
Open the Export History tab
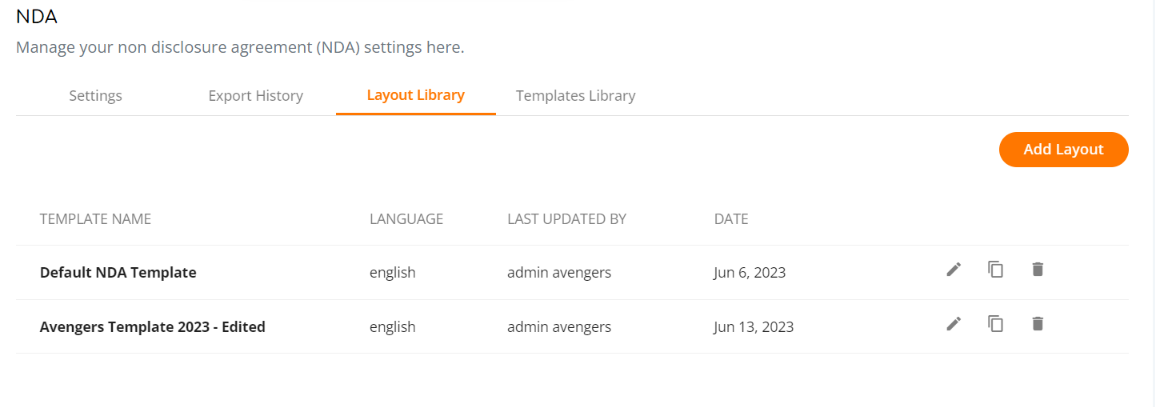pos(256,96)
